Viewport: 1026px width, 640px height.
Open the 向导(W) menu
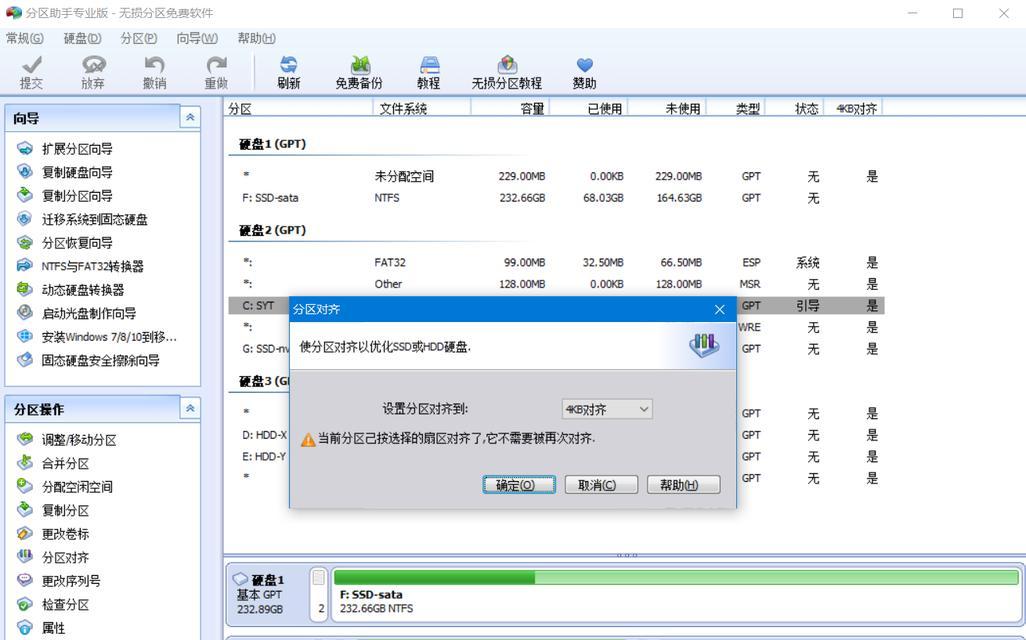point(197,38)
